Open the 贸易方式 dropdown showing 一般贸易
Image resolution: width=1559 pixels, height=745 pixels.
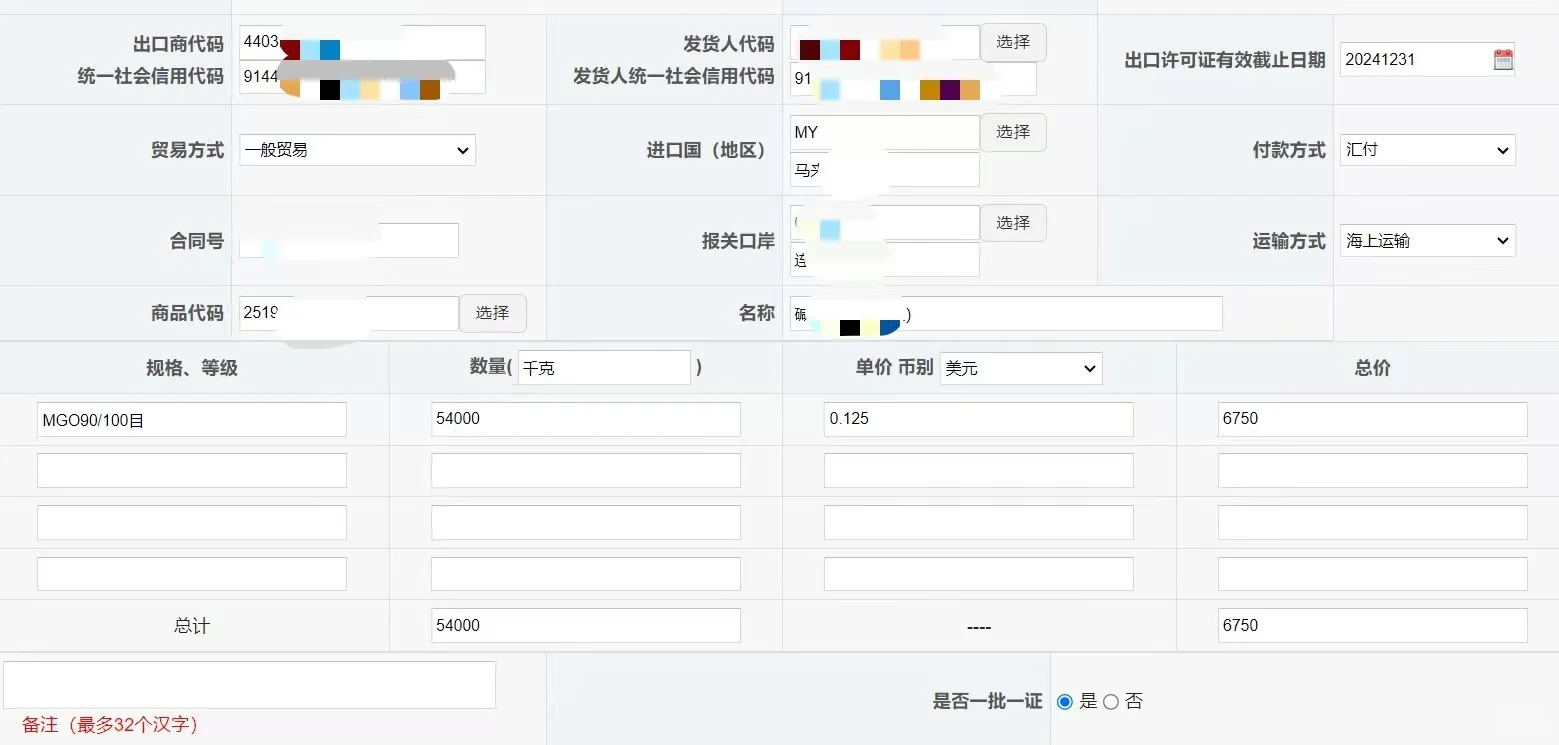pos(356,150)
